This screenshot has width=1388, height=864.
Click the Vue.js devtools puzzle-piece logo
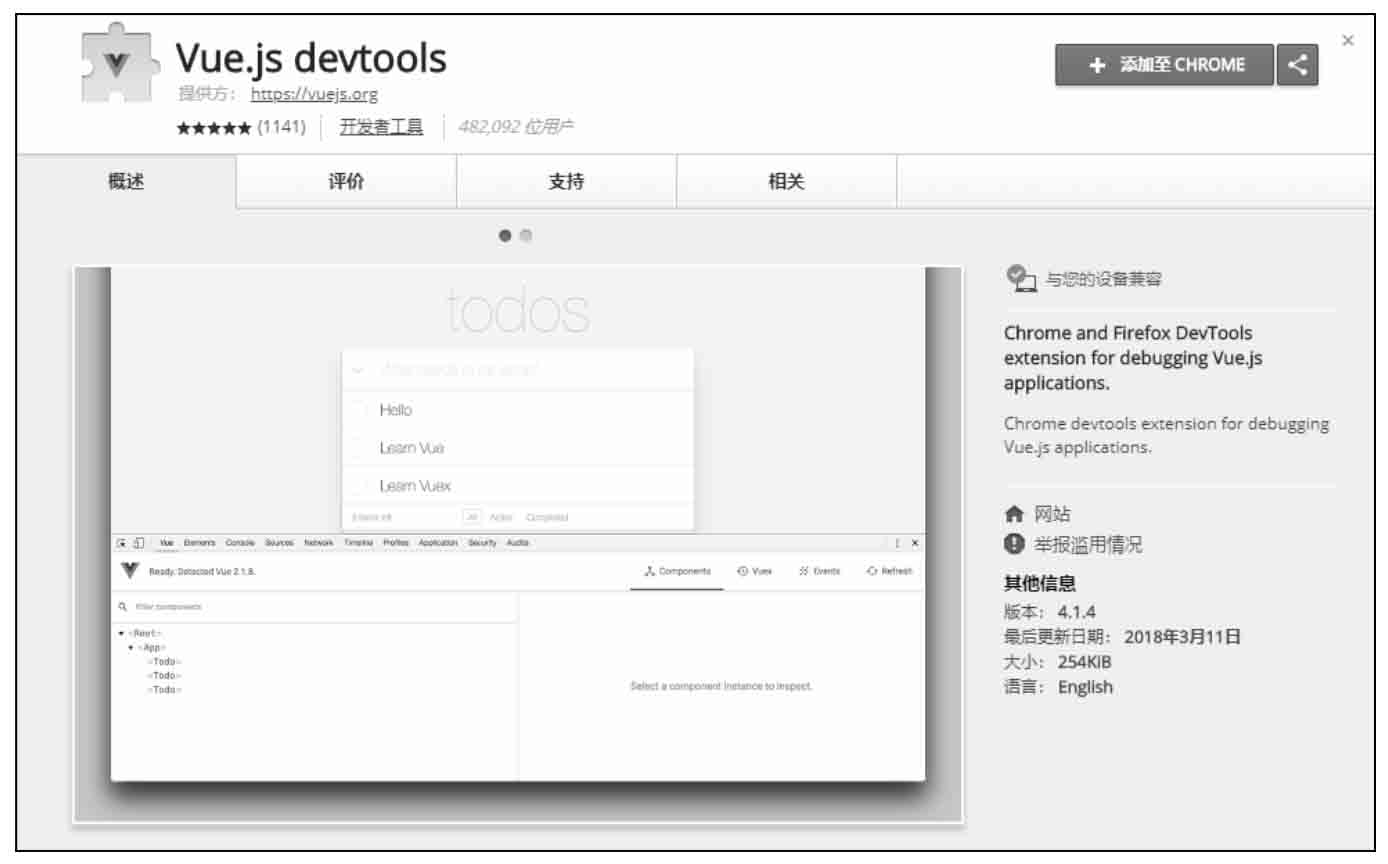[x=119, y=64]
